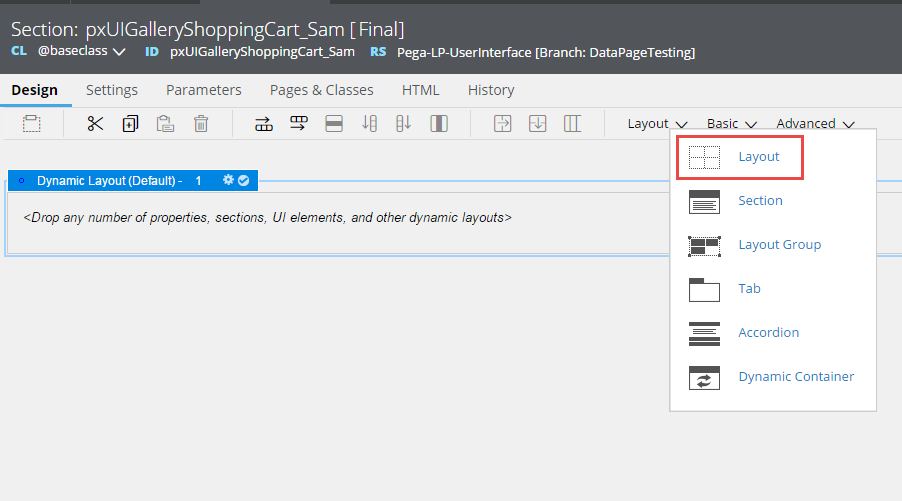This screenshot has width=902, height=501.
Task: Click the Accordion option in menu
Action: (x=768, y=333)
